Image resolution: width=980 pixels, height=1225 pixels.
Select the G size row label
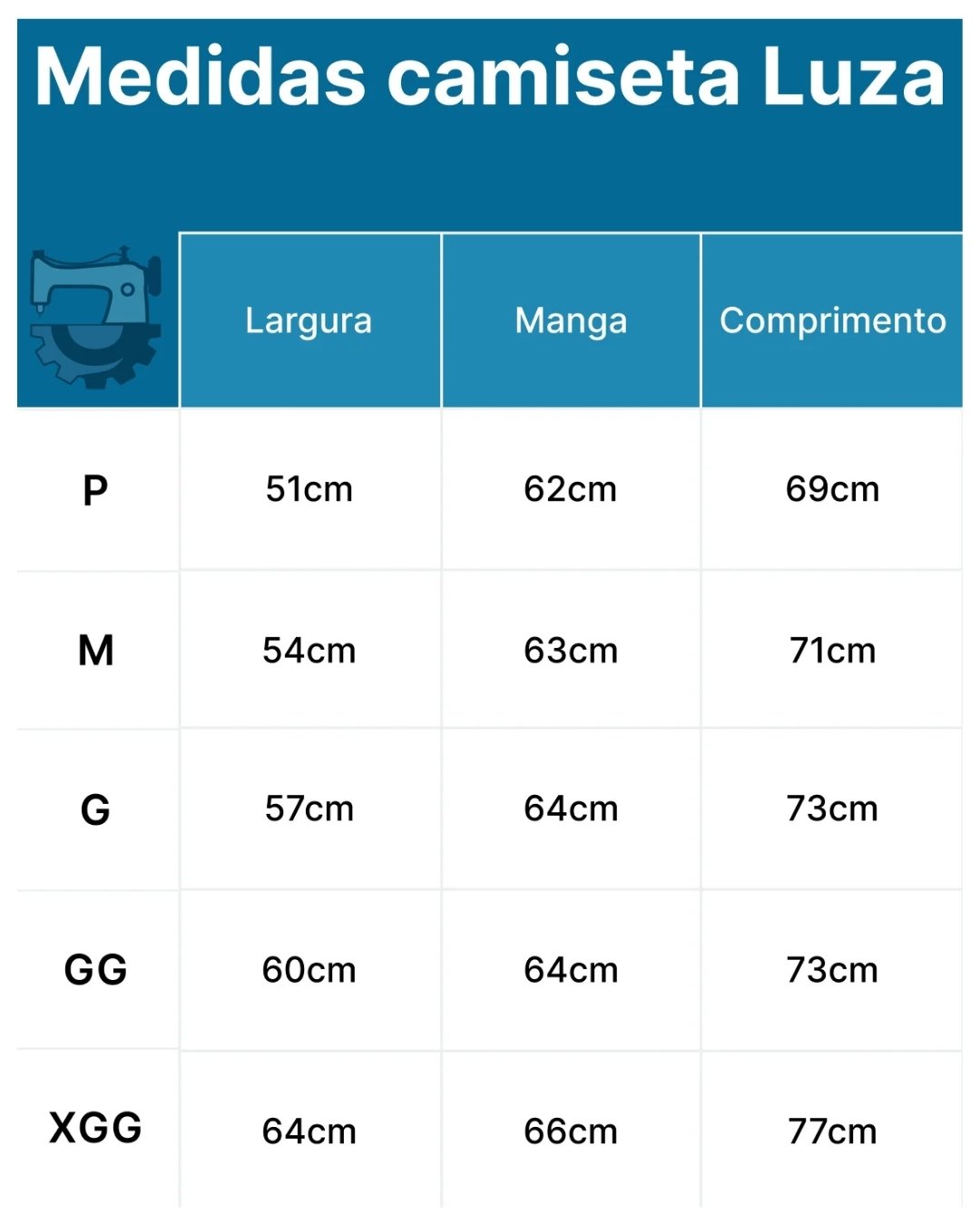pyautogui.click(x=95, y=810)
